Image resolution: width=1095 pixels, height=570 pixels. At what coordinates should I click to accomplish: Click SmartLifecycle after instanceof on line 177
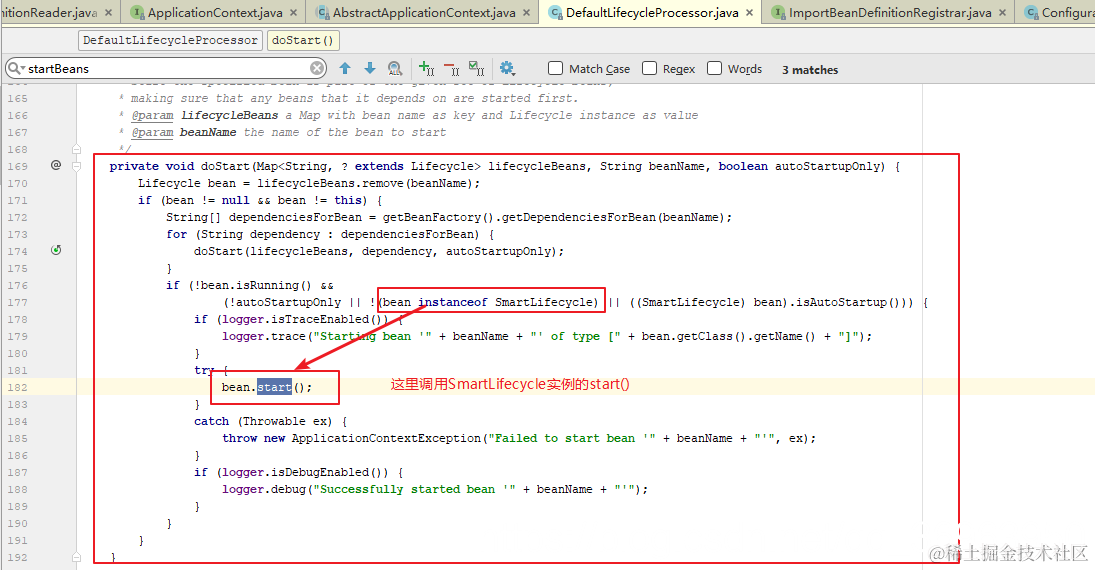[x=546, y=302]
